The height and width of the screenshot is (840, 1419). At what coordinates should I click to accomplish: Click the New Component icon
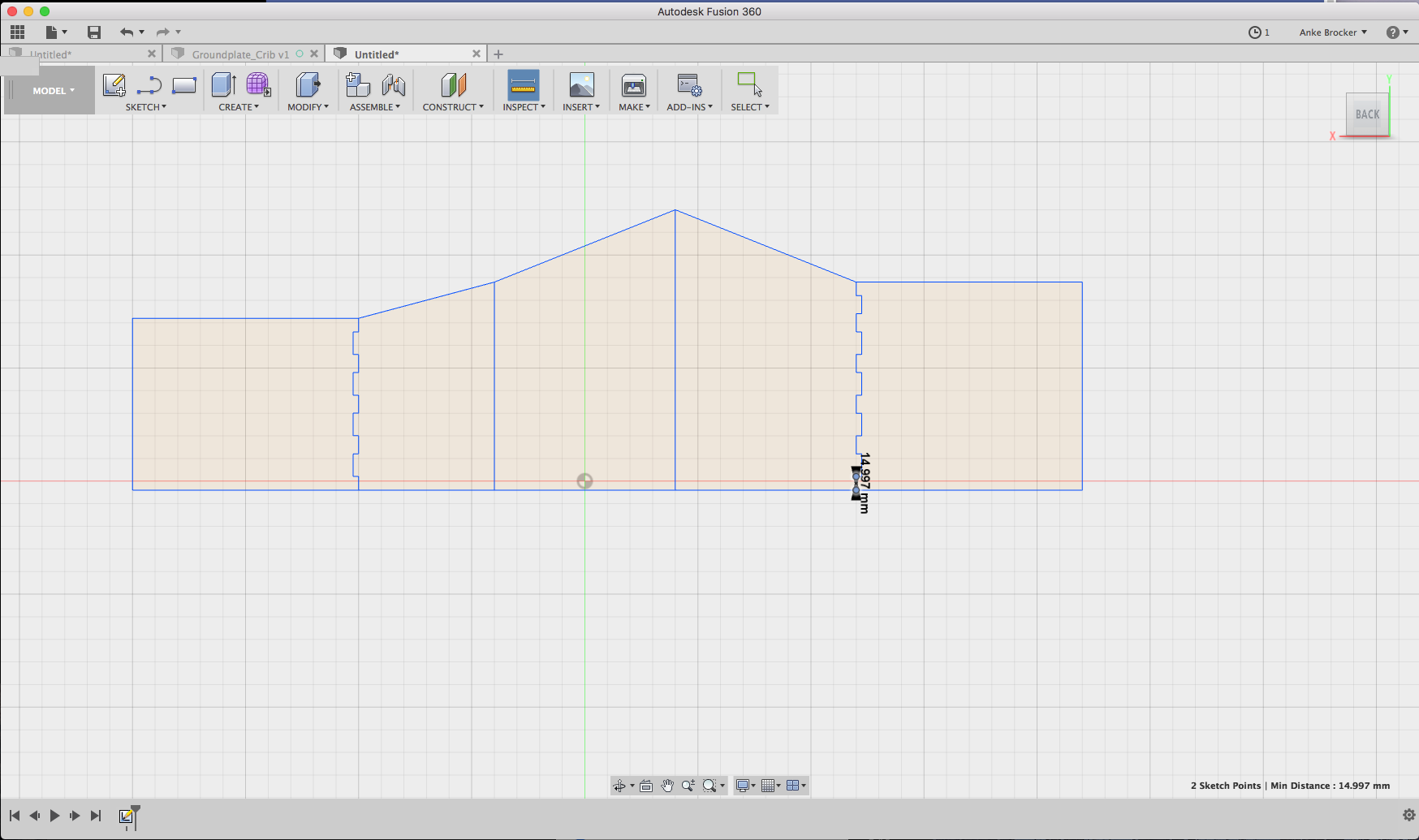point(357,84)
